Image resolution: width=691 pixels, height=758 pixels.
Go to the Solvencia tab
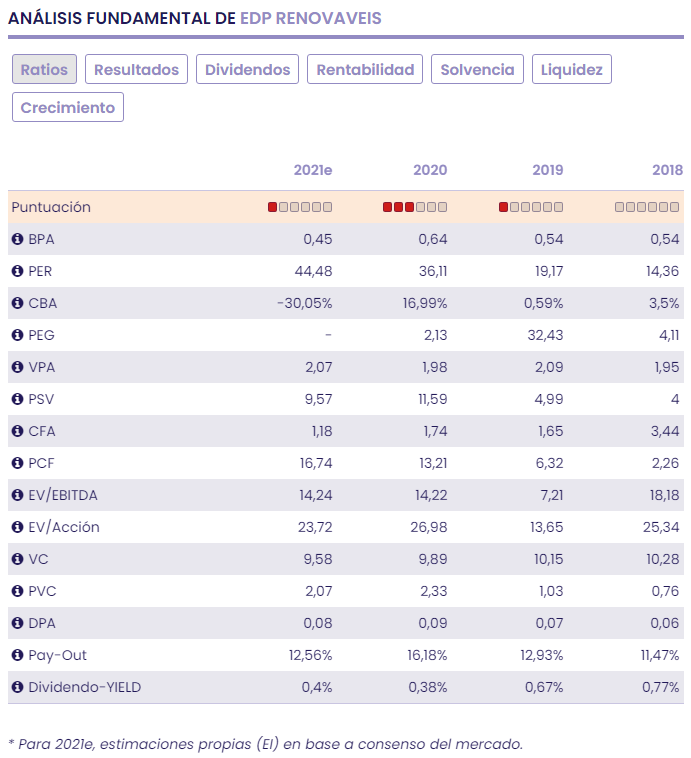[x=477, y=69]
